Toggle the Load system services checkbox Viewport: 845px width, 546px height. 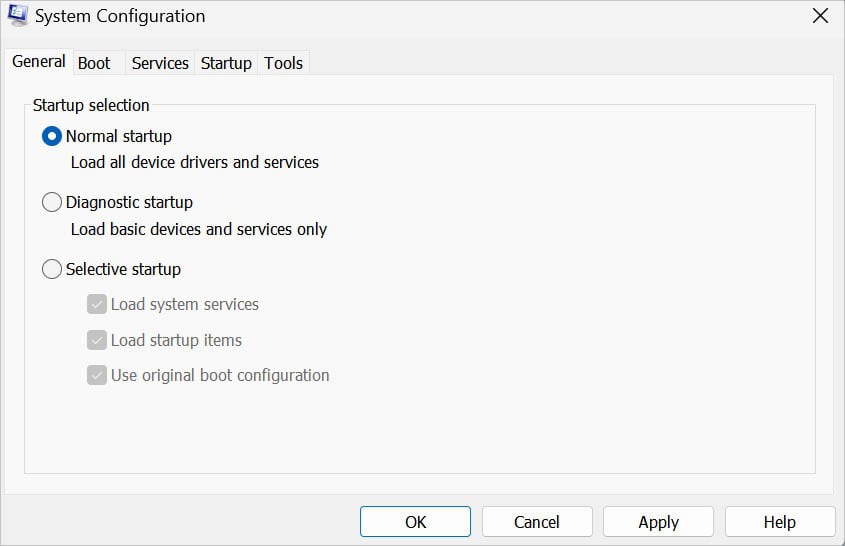click(x=97, y=304)
